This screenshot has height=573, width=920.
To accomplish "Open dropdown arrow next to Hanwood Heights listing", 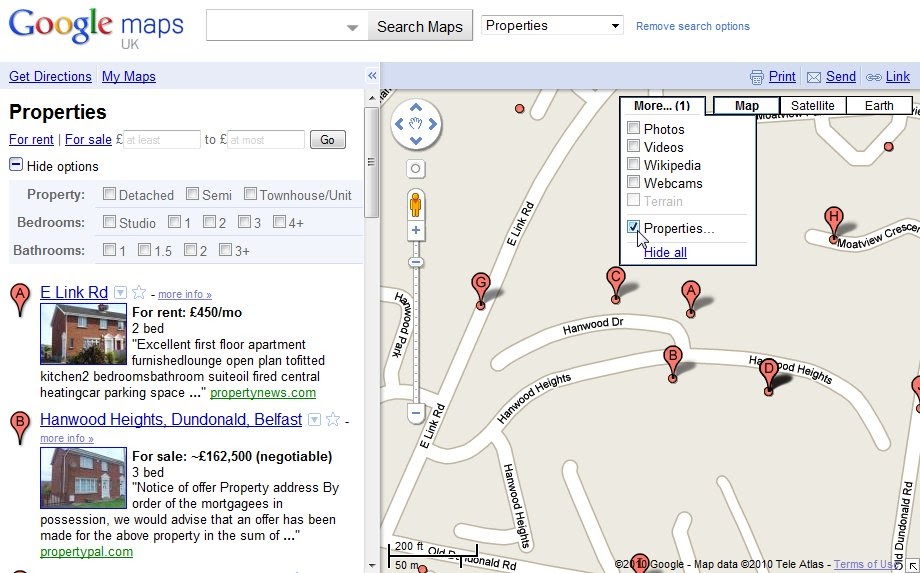I will click(x=314, y=419).
